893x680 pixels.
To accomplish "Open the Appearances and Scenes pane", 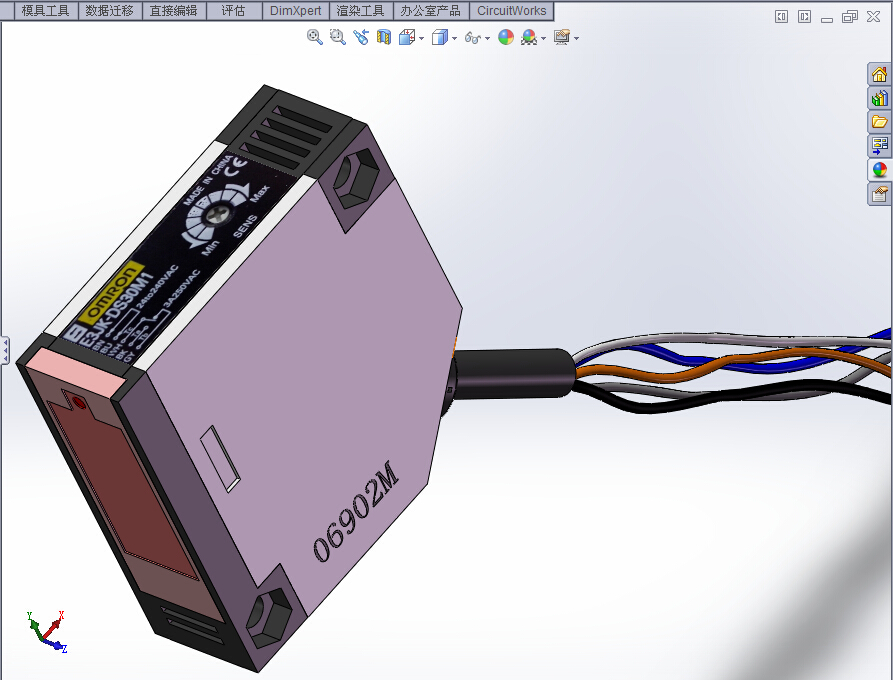I will pos(879,170).
